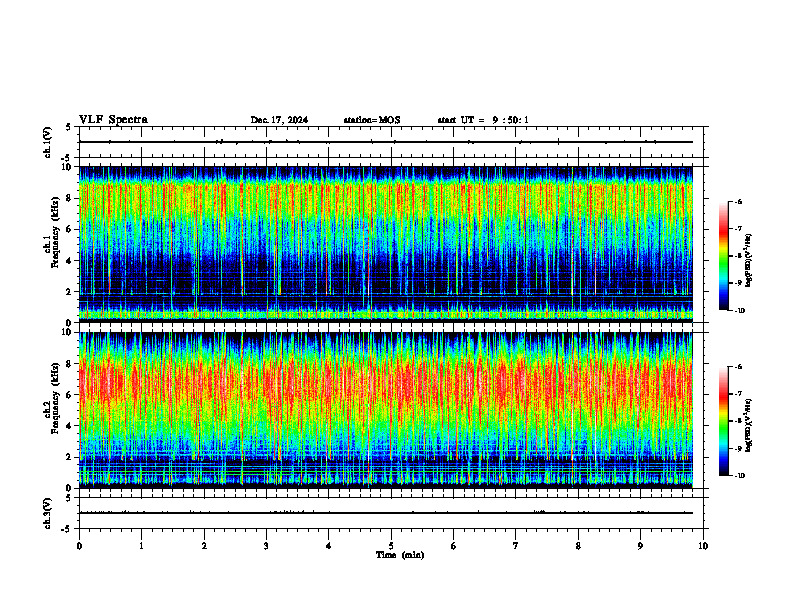Click the "-10" label on ch.2 colorbar
Viewport: 792px width, 612px height.
(740, 476)
